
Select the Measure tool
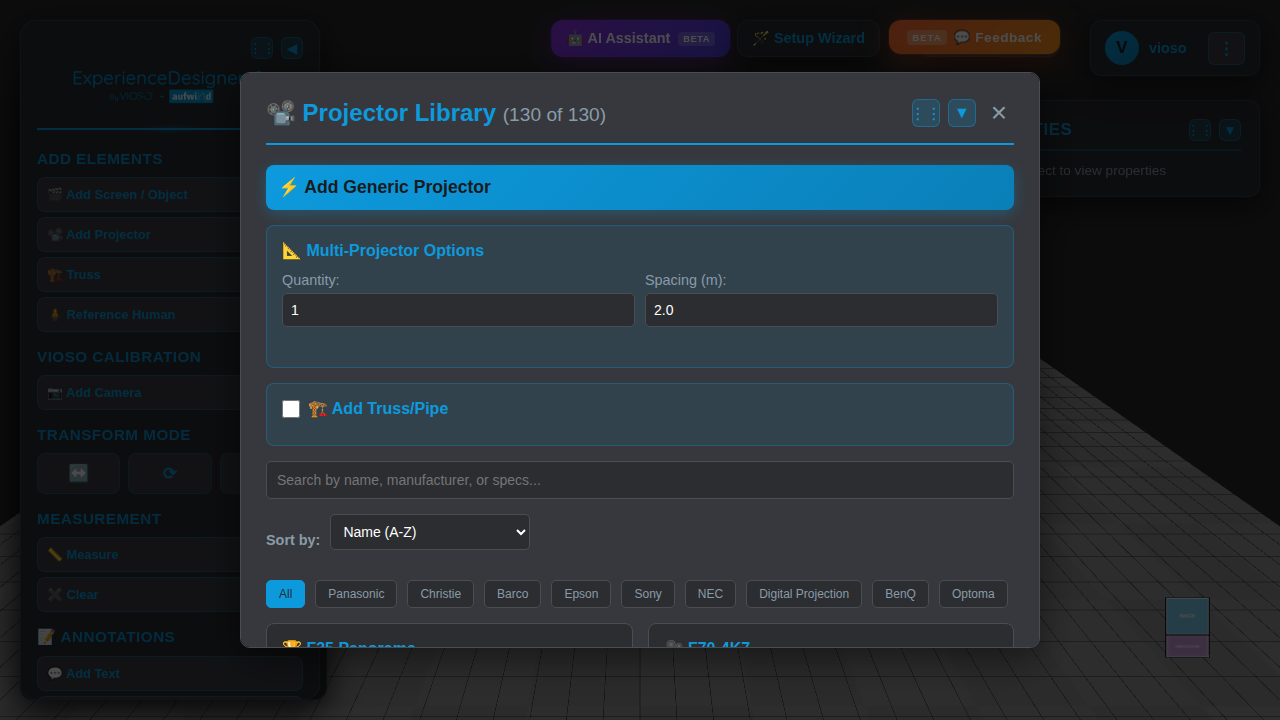tap(92, 554)
